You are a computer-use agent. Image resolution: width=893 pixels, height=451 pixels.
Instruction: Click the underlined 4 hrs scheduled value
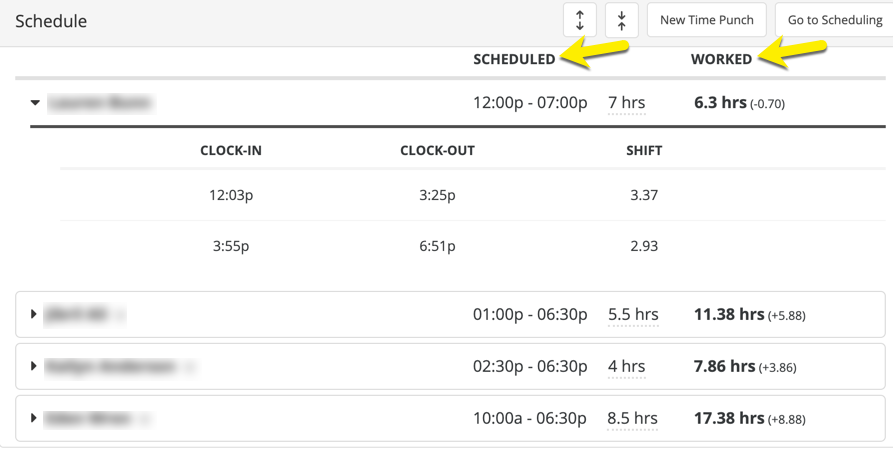tap(627, 366)
